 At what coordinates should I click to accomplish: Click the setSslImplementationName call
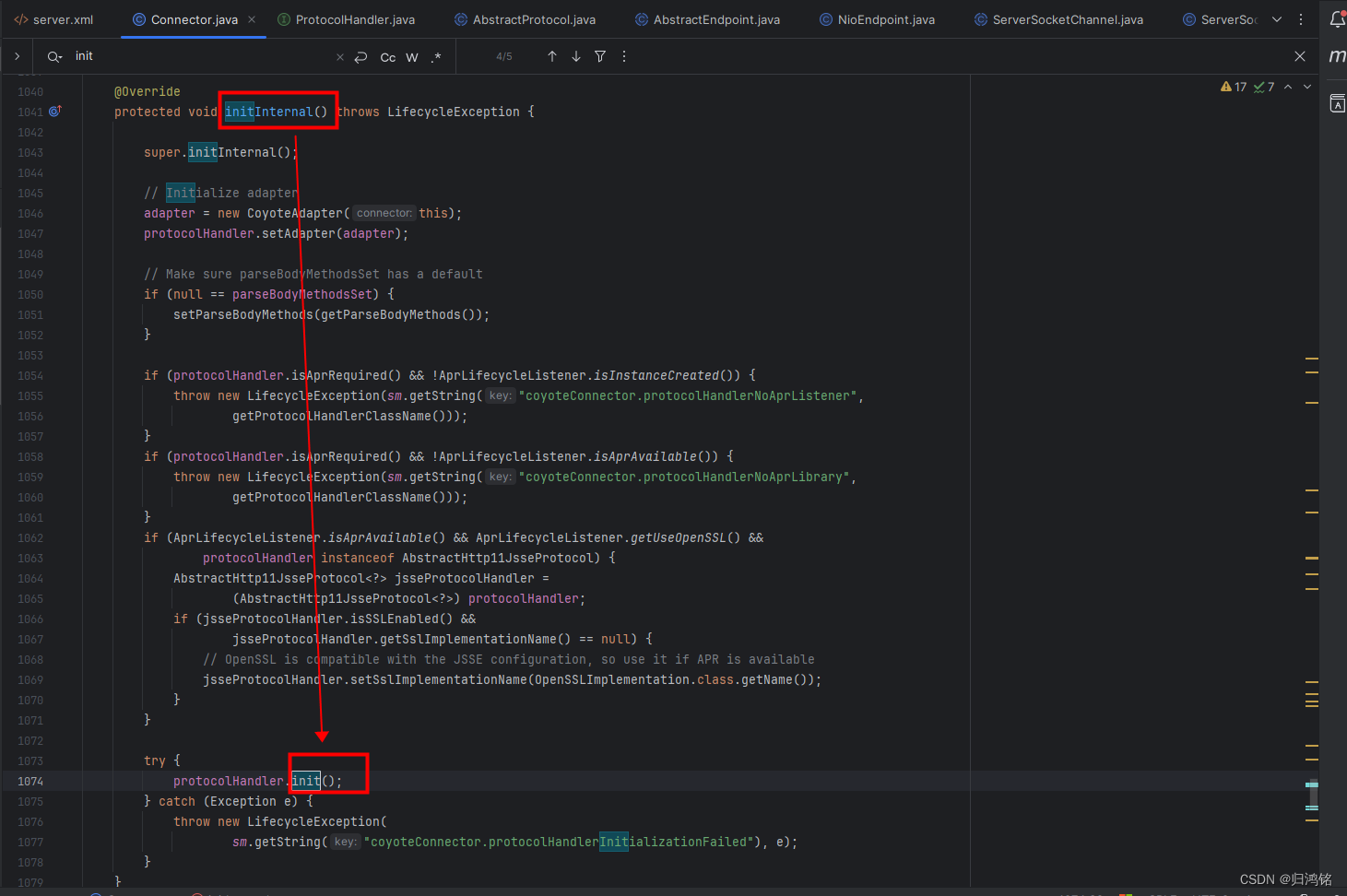point(439,679)
